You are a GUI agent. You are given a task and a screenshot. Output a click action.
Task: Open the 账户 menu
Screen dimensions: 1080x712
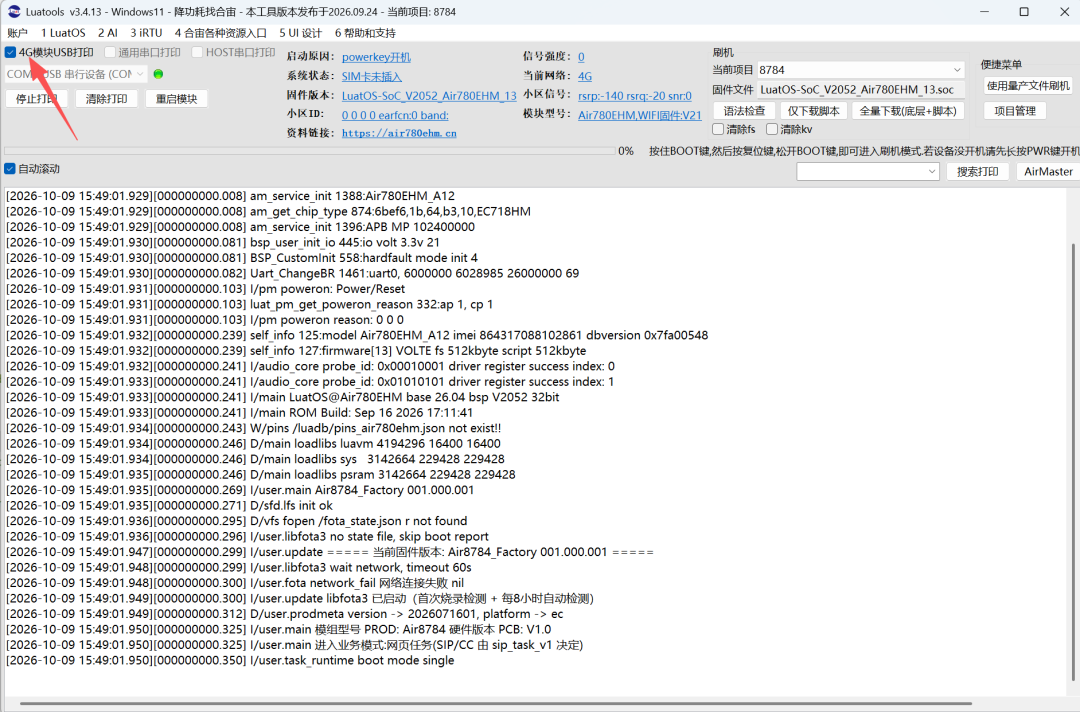17,33
